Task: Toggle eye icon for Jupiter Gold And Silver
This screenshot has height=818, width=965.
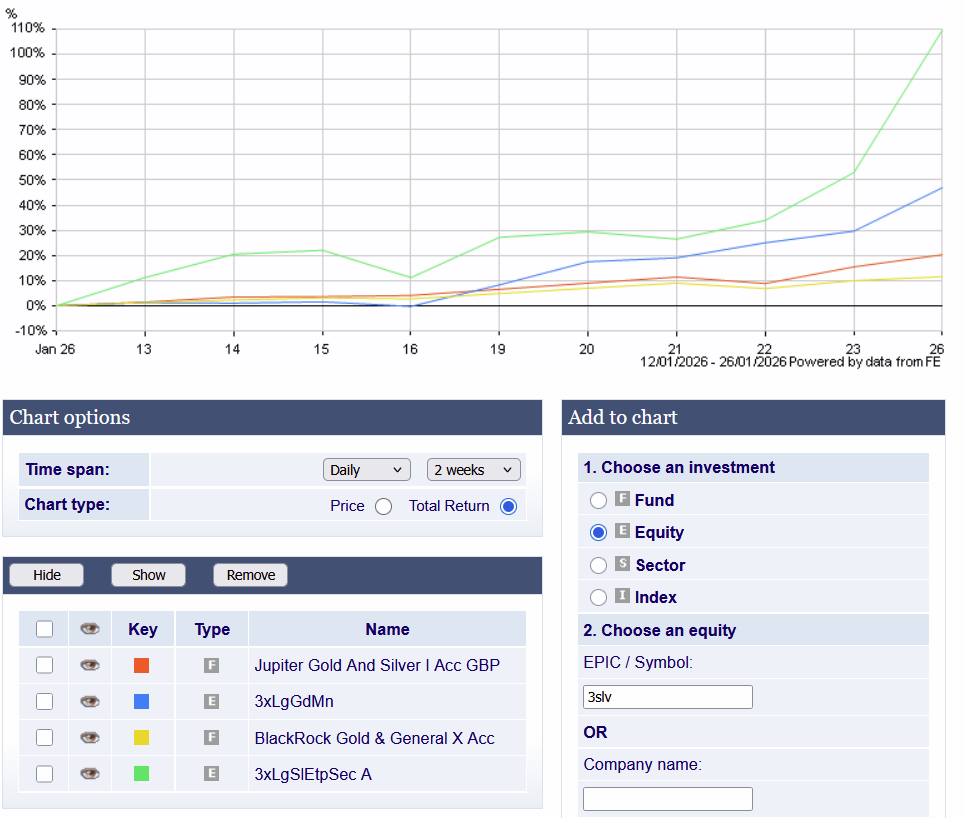Action: click(90, 665)
